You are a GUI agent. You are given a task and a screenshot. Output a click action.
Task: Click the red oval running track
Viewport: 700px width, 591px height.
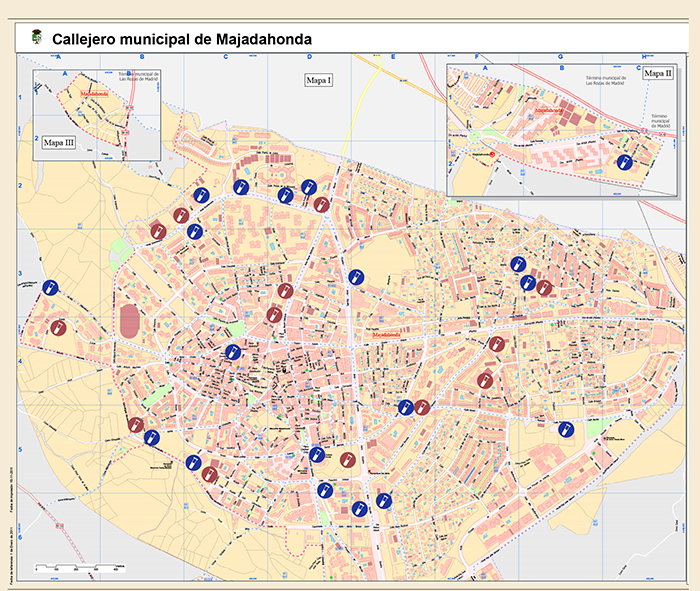click(x=129, y=321)
